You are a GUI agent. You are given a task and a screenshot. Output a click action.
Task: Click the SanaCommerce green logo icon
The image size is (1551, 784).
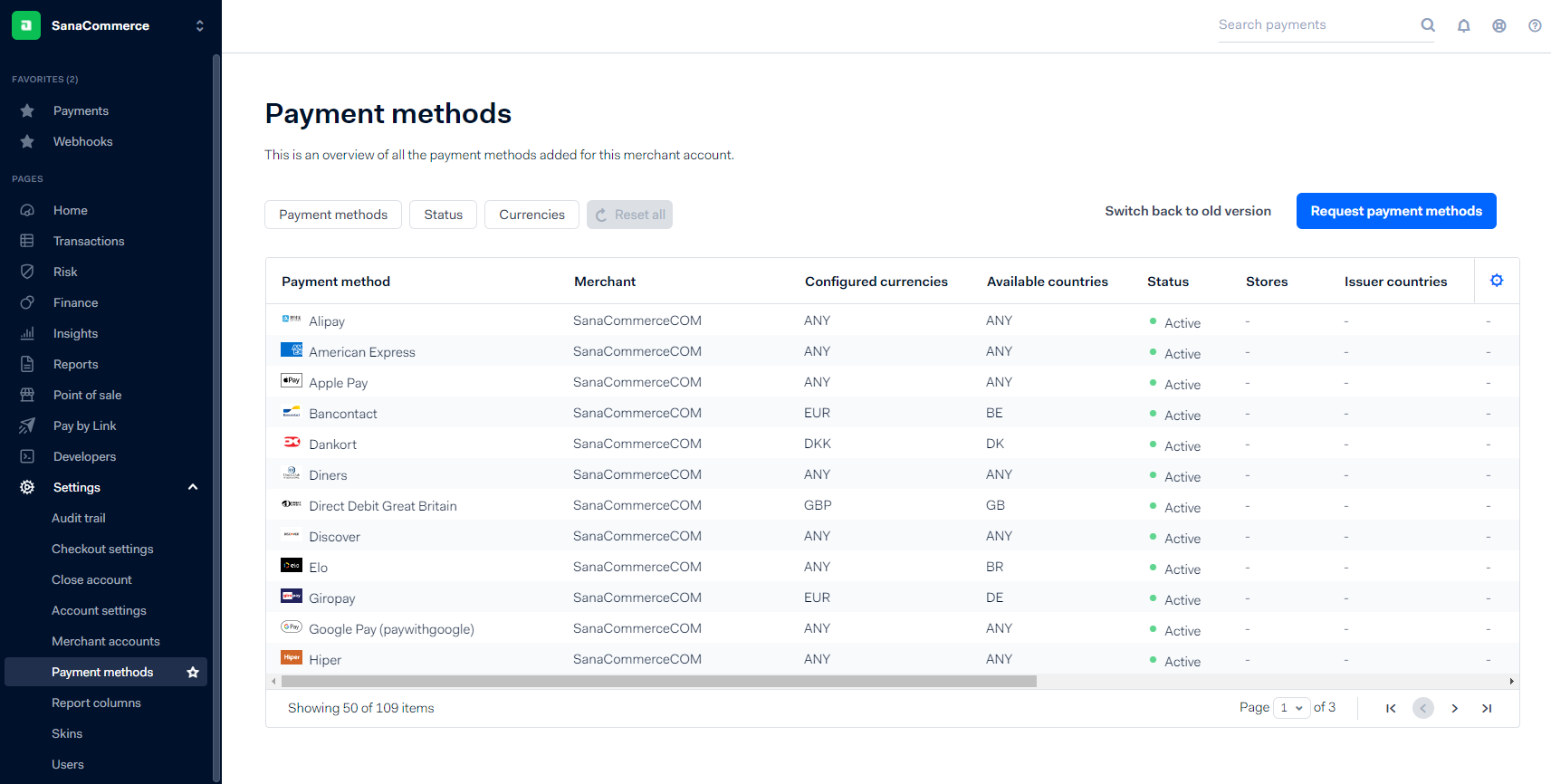26,25
